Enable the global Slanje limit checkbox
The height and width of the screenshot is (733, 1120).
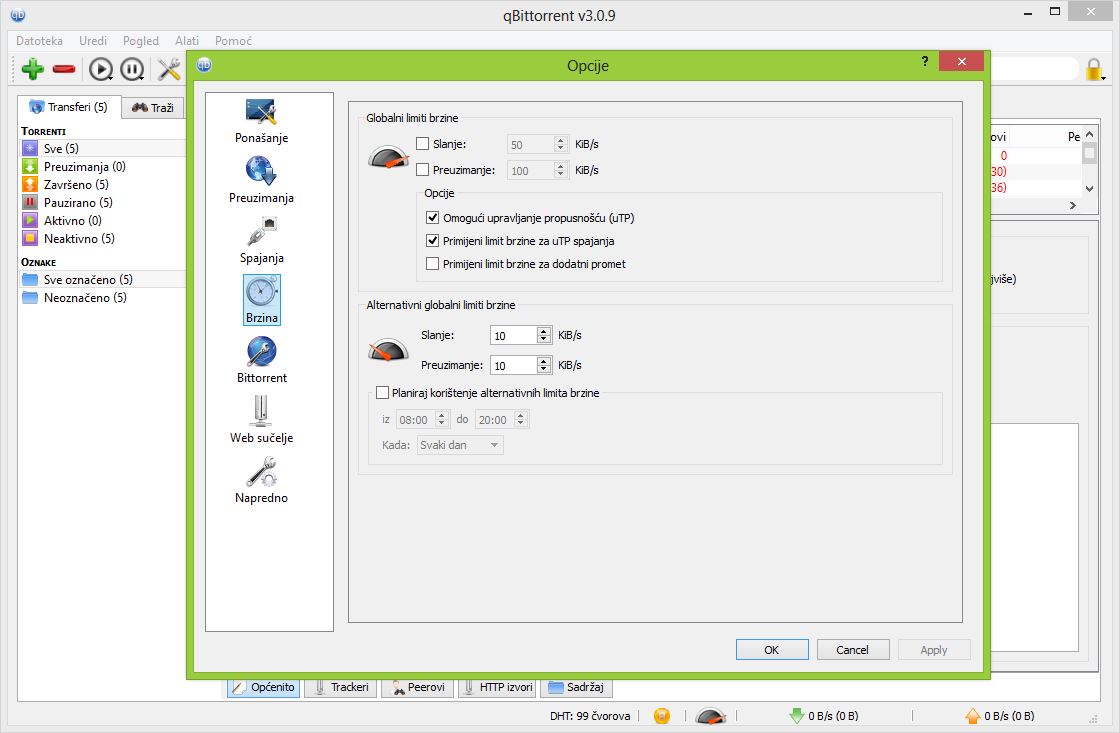point(422,144)
